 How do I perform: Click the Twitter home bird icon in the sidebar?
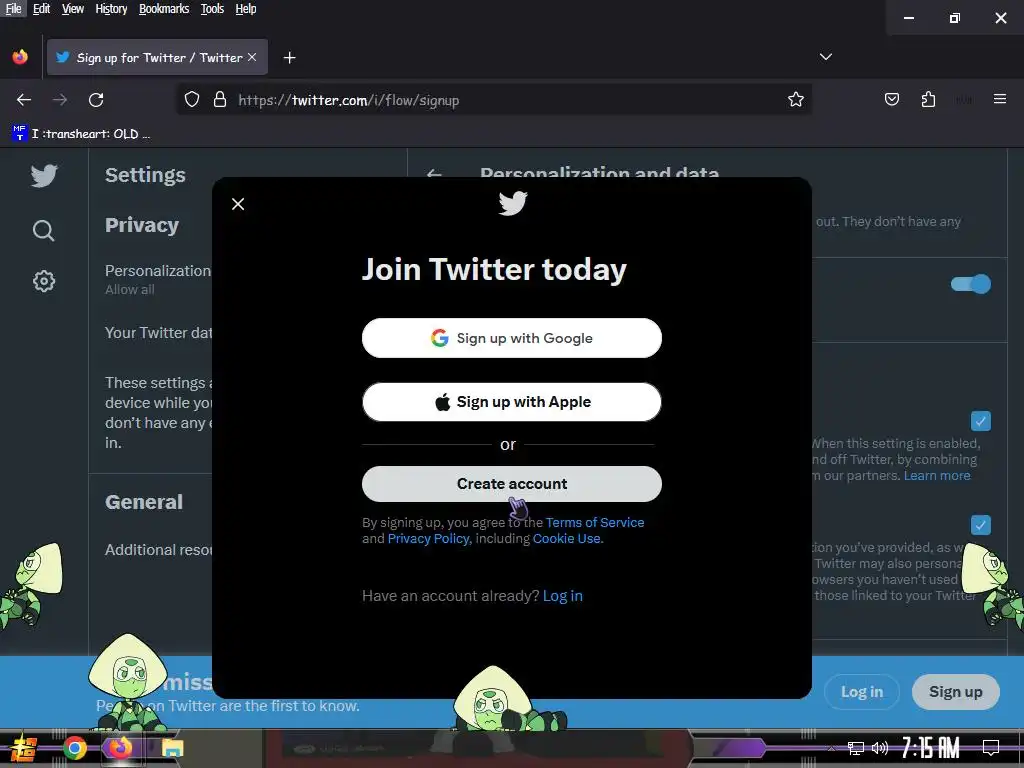coord(44,176)
